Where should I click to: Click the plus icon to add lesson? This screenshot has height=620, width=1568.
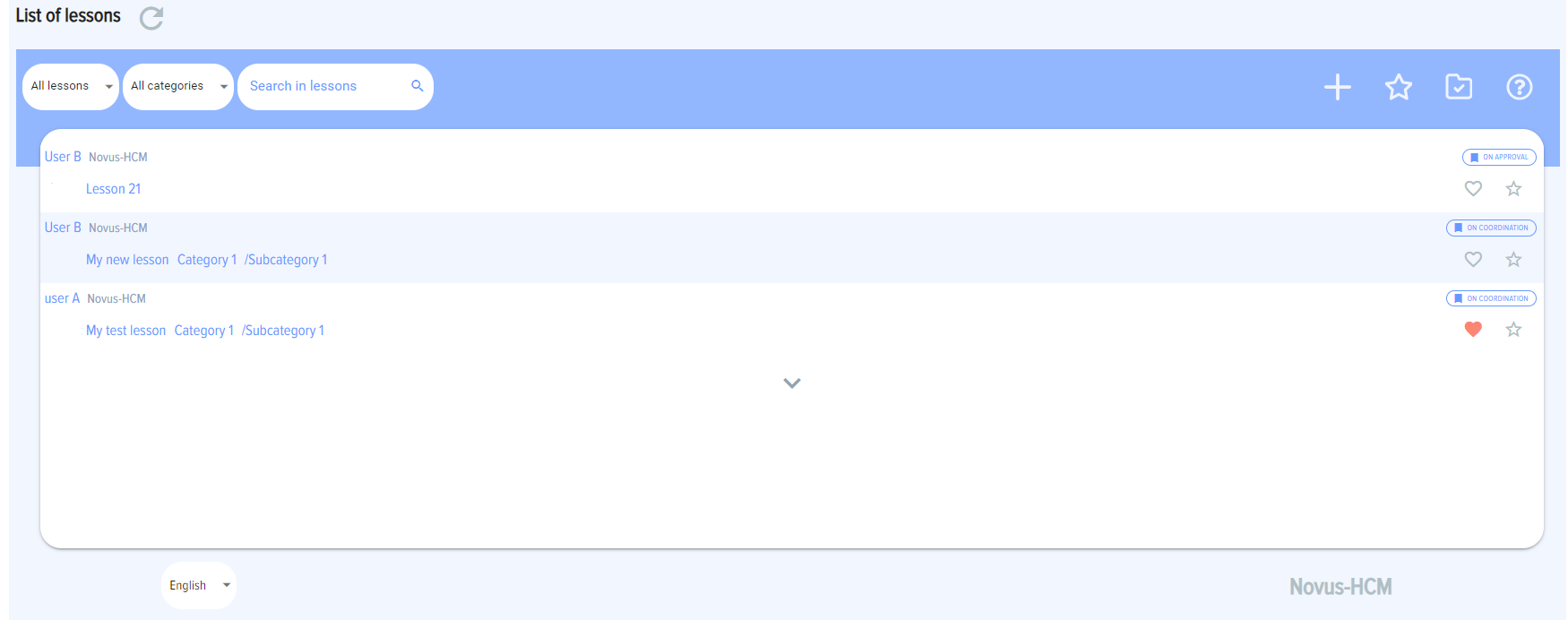pyautogui.click(x=1337, y=87)
